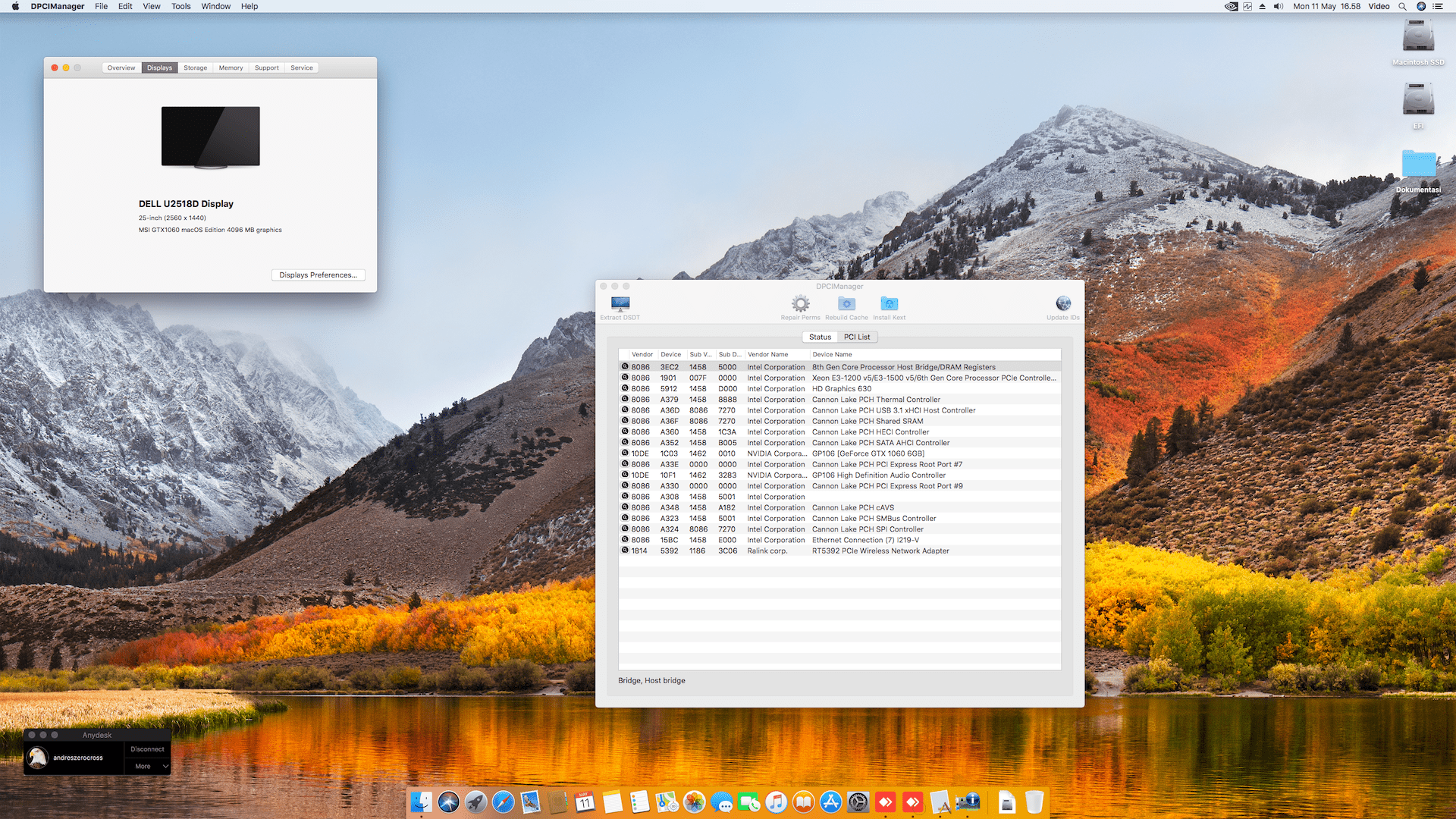Viewport: 1456px width, 819px height.
Task: Click the Repair Perms gear icon
Action: (x=800, y=304)
